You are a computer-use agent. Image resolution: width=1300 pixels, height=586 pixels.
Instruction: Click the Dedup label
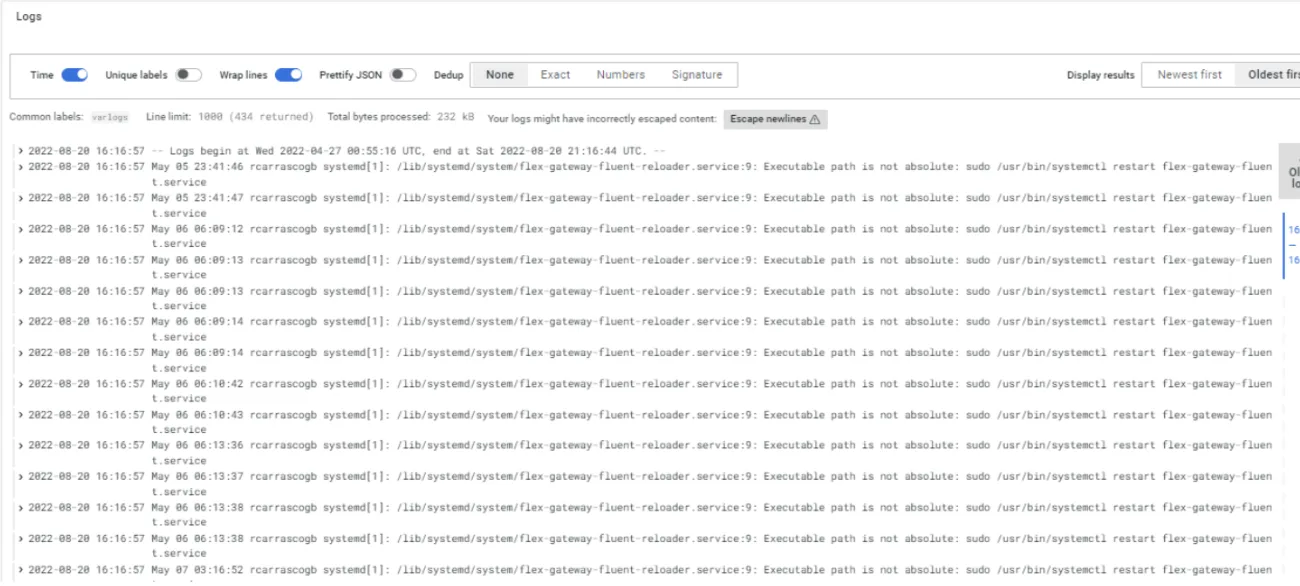(448, 75)
